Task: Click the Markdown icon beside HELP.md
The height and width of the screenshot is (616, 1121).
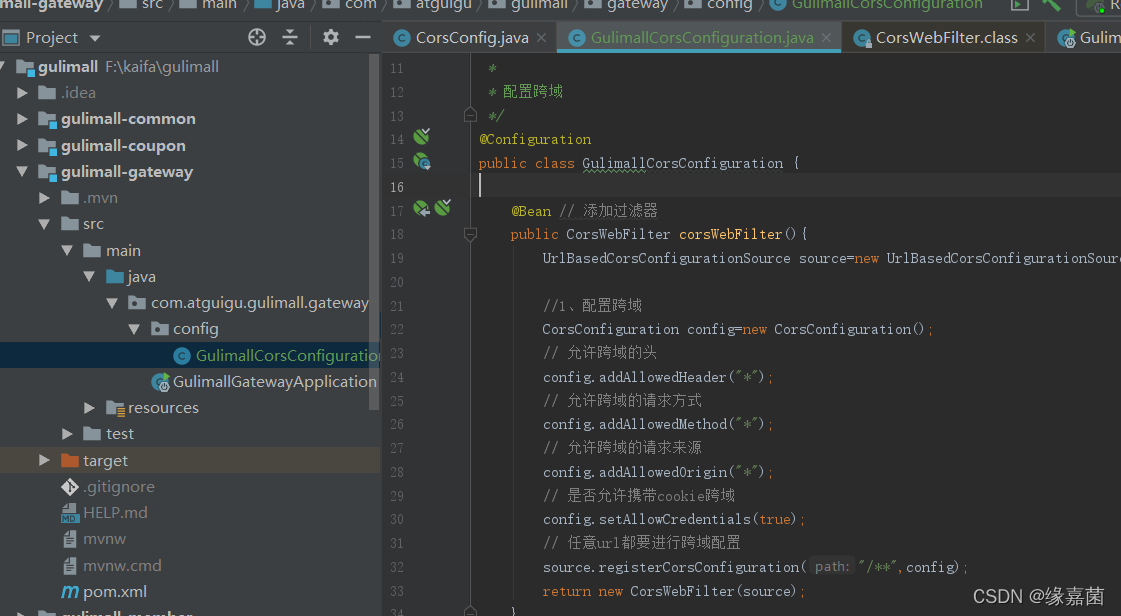Action: (x=70, y=513)
